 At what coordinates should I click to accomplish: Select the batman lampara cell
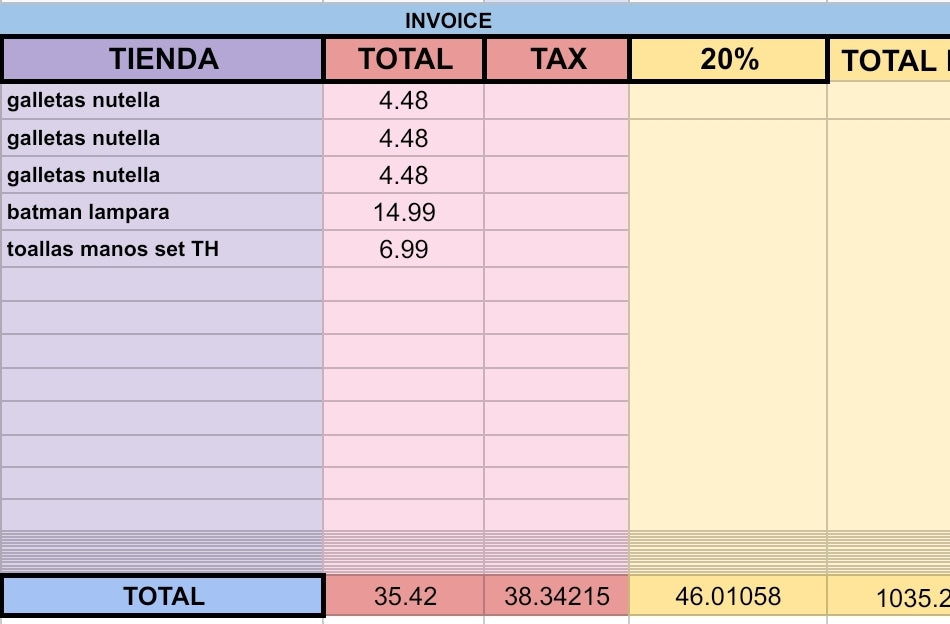(x=163, y=212)
